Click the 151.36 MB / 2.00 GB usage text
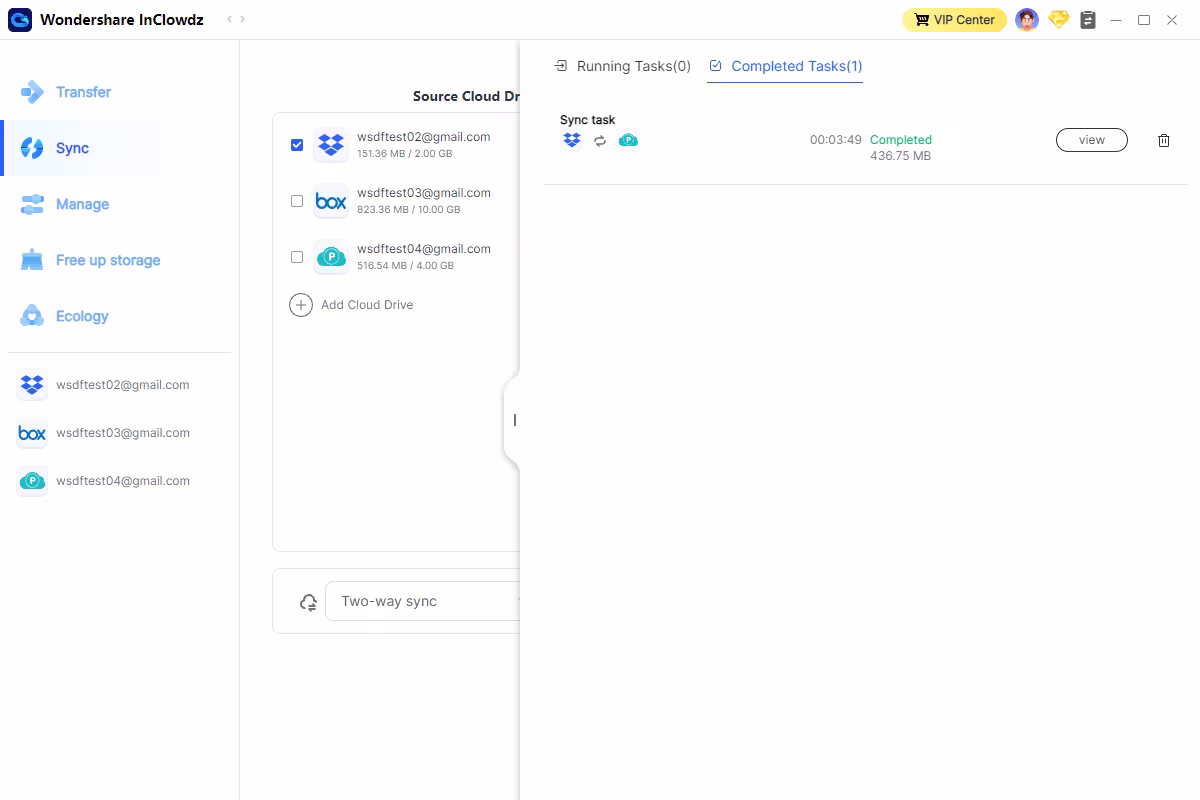This screenshot has width=1200, height=800. click(404, 154)
